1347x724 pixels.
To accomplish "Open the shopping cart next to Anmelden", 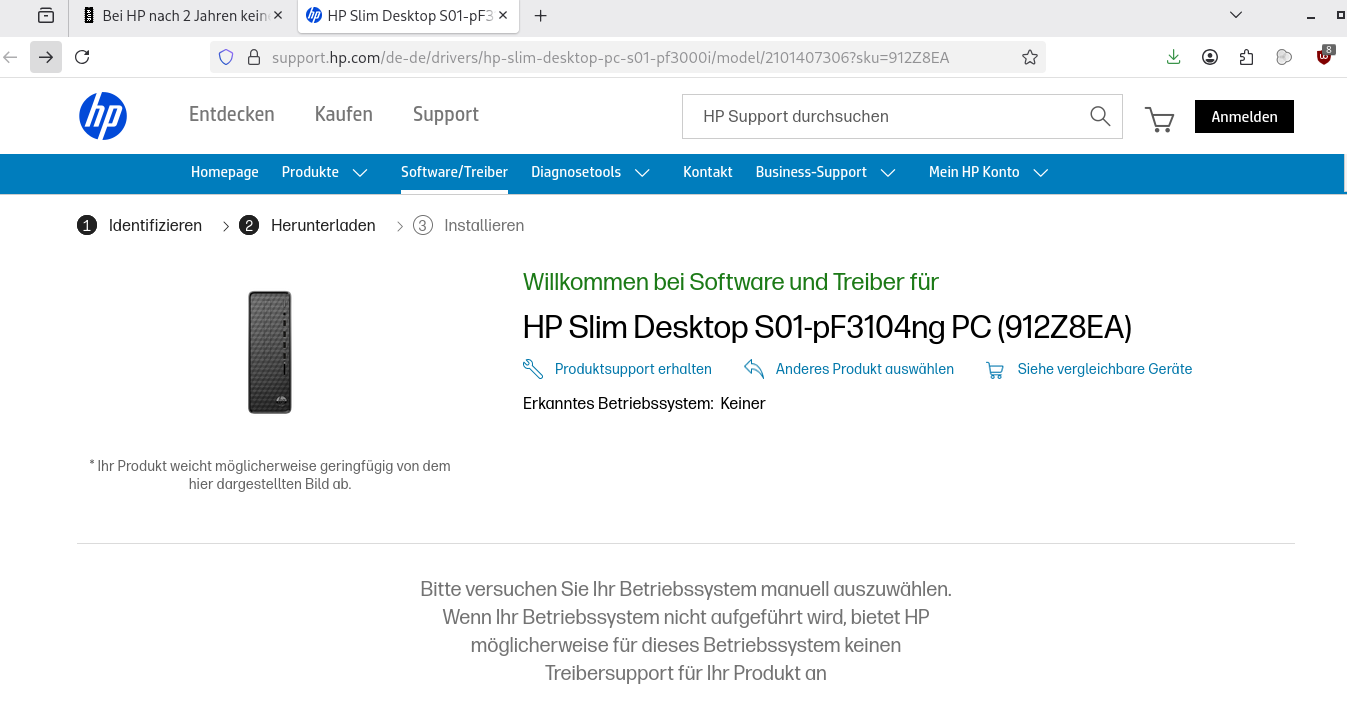I will coord(1159,119).
